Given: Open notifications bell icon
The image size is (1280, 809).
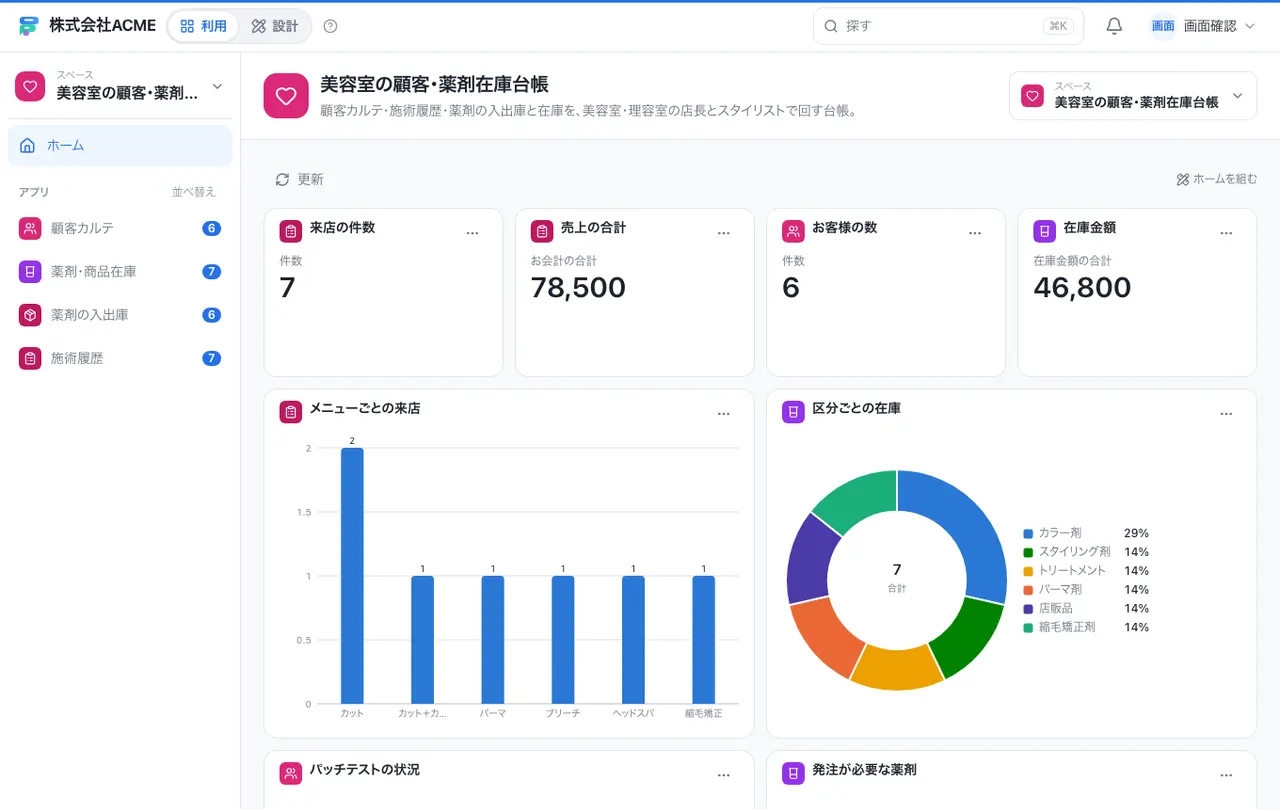Looking at the screenshot, I should tap(1114, 26).
